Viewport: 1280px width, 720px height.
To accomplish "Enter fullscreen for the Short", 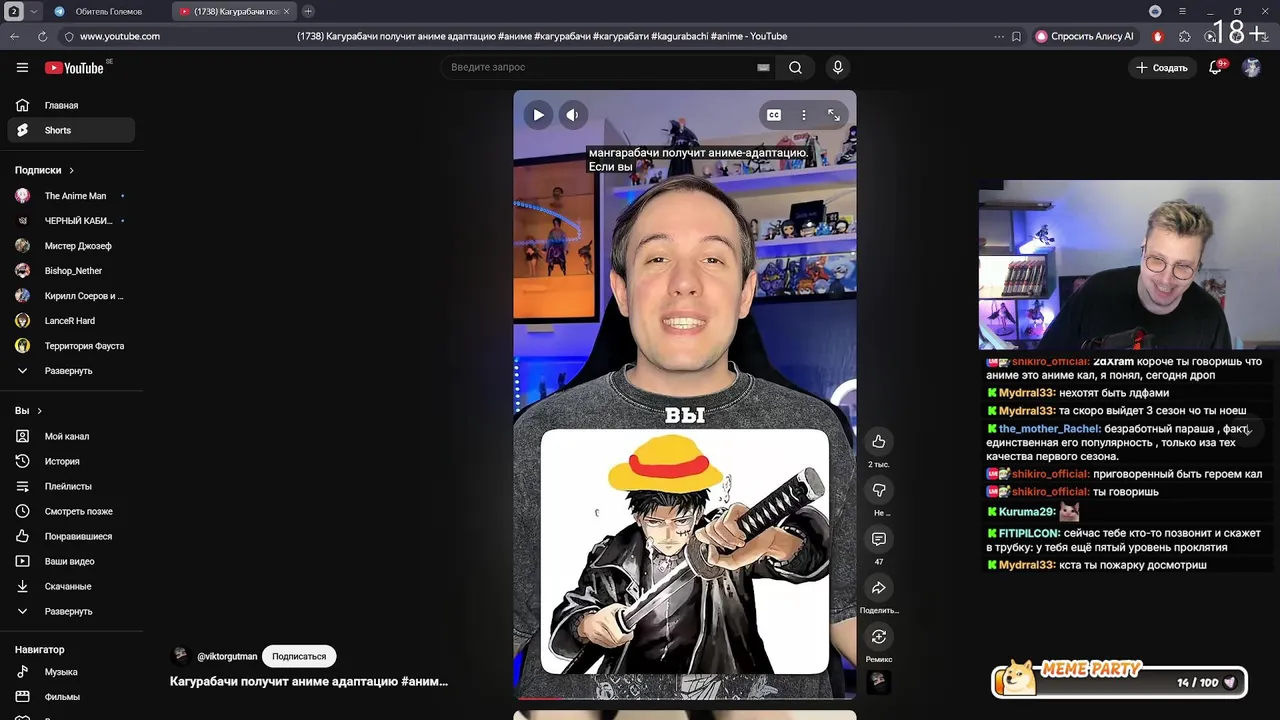I will click(x=833, y=115).
